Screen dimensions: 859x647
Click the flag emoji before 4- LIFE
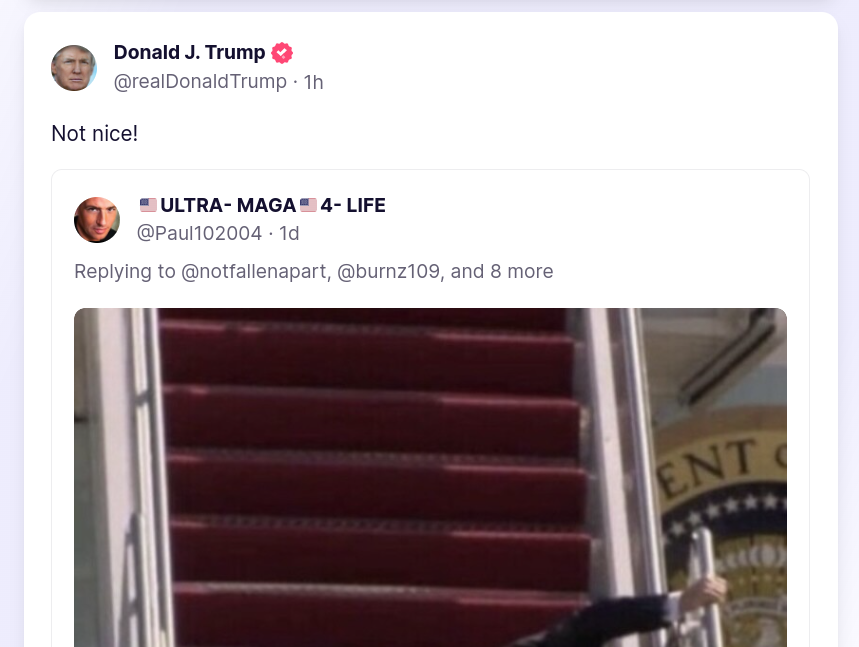pos(308,205)
